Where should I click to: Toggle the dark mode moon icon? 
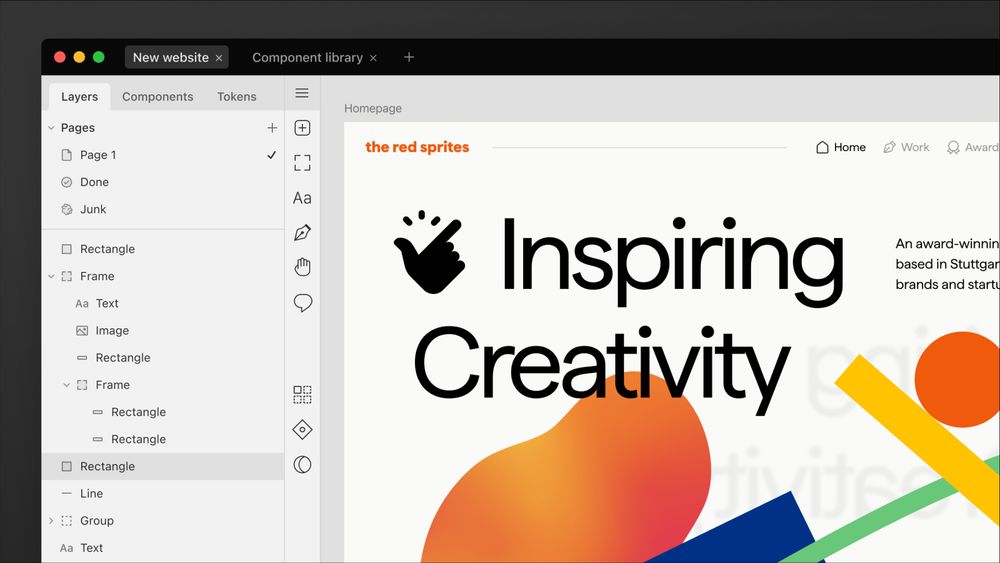pyautogui.click(x=302, y=465)
